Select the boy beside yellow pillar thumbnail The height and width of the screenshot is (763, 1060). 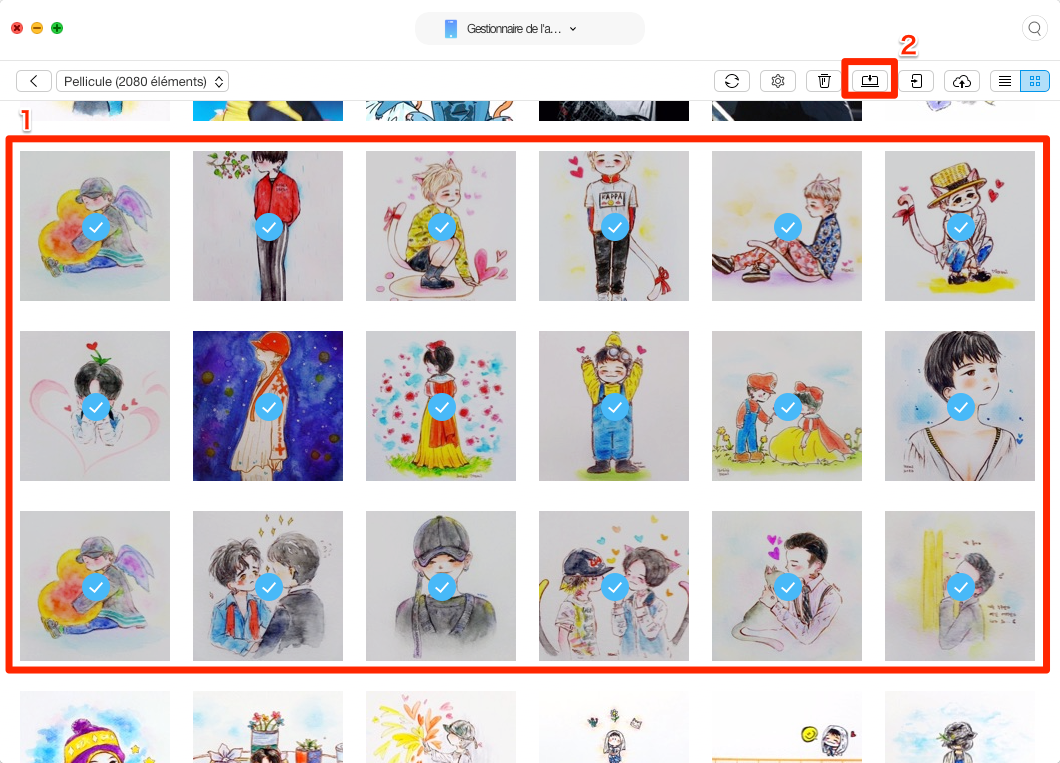pos(960,586)
